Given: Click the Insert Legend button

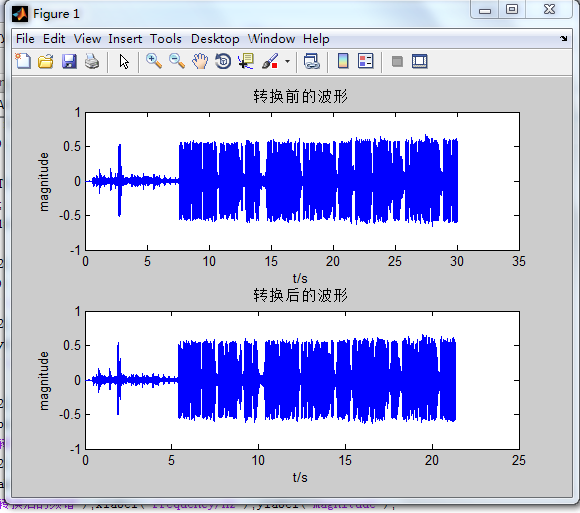Looking at the screenshot, I should 366,61.
